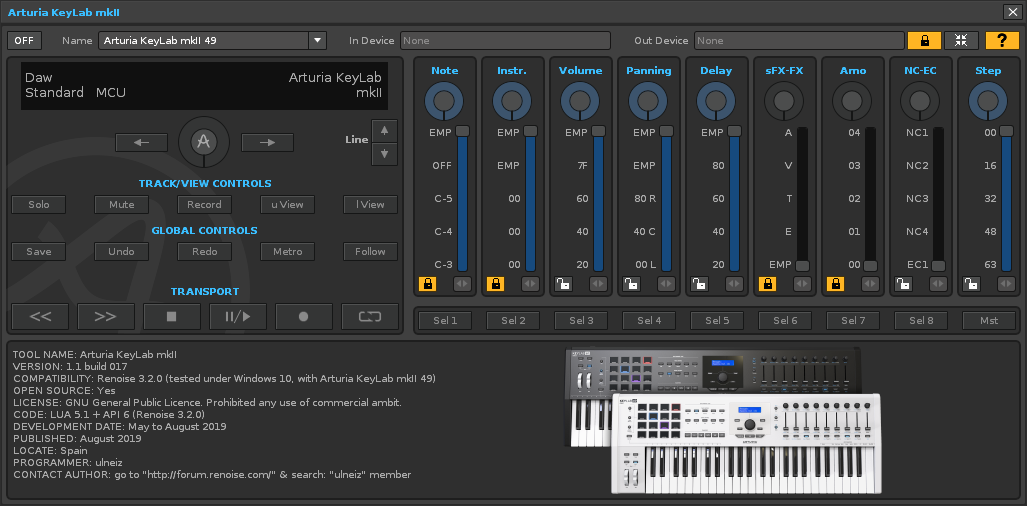1027x506 pixels.
Task: Toggle the OFF power button
Action: (x=24, y=41)
